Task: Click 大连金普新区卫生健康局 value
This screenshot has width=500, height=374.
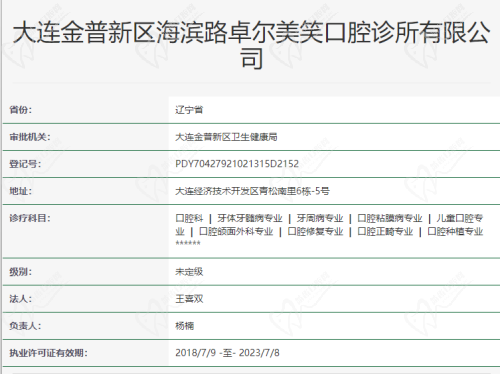Action: click(226, 137)
